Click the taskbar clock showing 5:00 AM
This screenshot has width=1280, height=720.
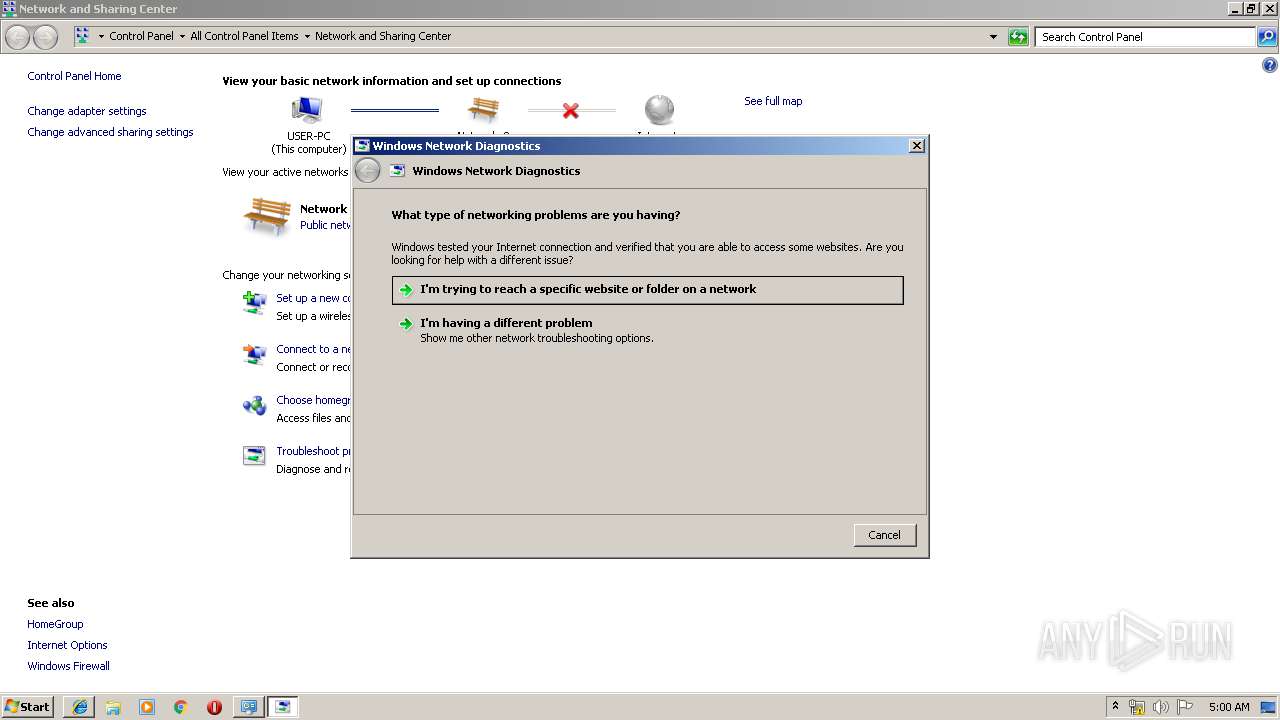click(1229, 707)
